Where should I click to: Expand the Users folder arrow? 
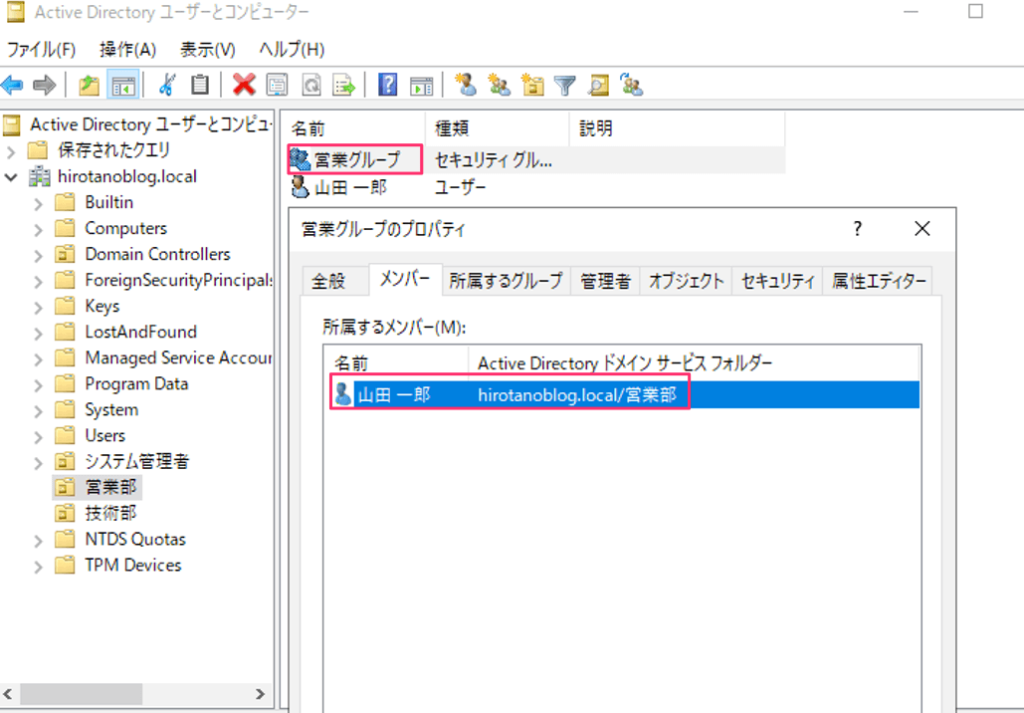(x=38, y=436)
